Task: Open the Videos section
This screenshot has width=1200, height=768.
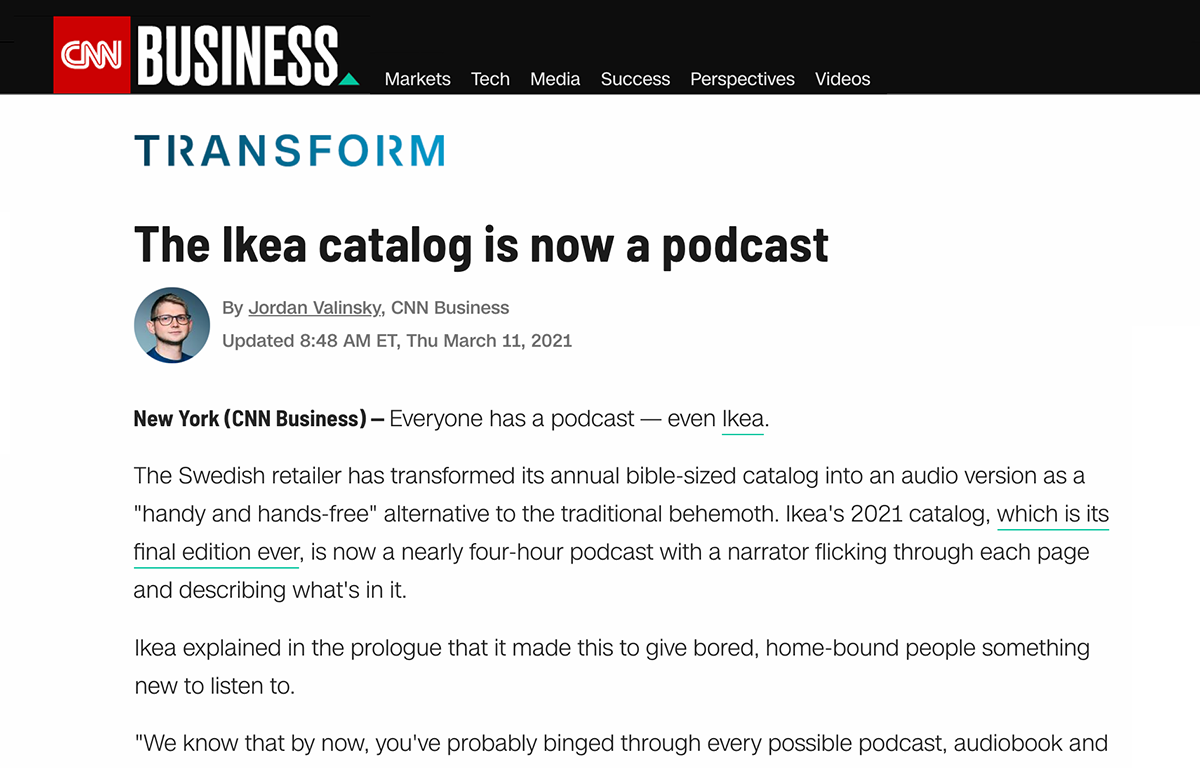Action: tap(842, 79)
